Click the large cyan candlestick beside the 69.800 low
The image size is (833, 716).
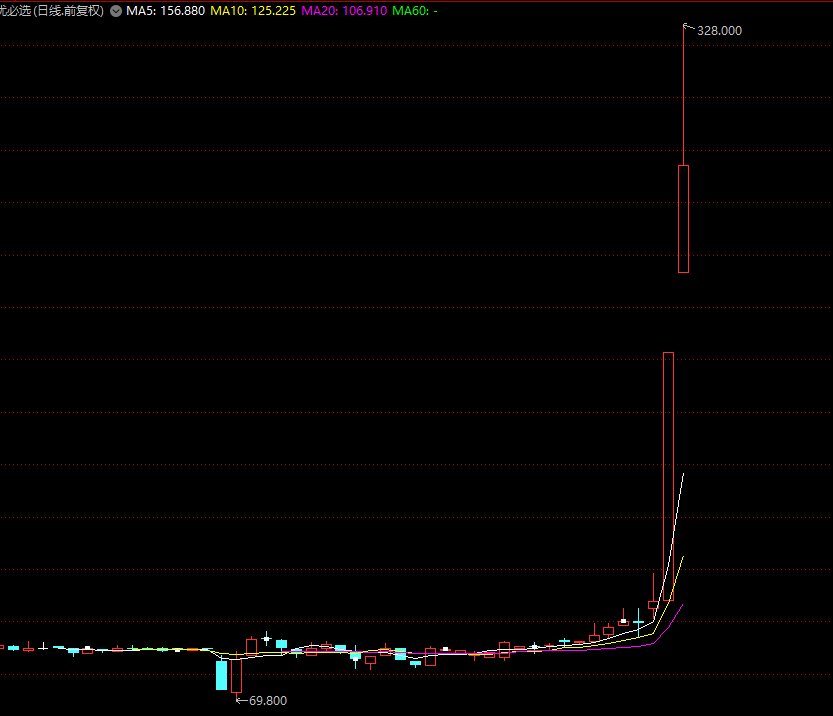coord(222,675)
